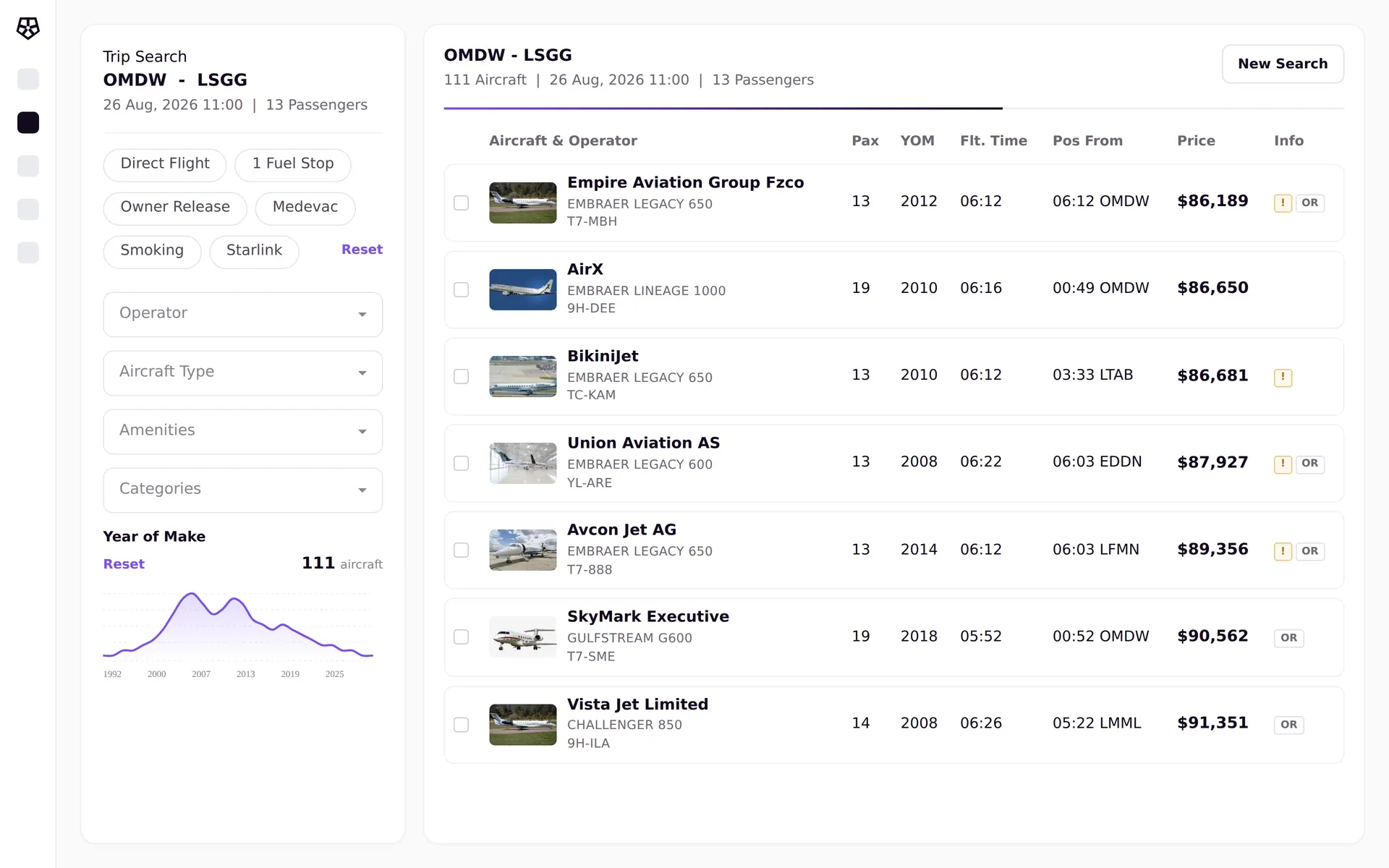Click '05:22 LMML' position value
Viewport: 1389px width, 868px height.
(1097, 723)
